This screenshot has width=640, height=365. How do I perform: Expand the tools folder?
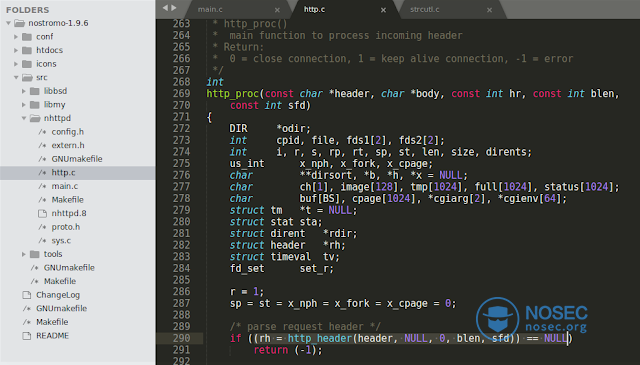tap(24, 254)
